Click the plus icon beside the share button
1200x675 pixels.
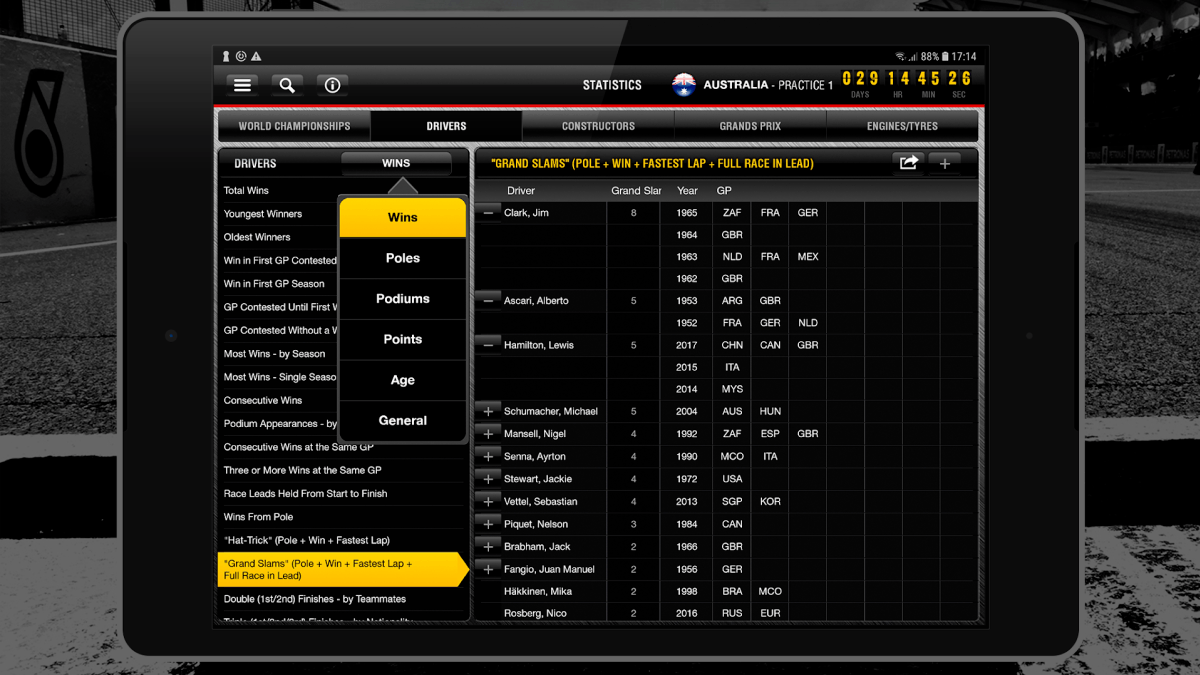(944, 162)
